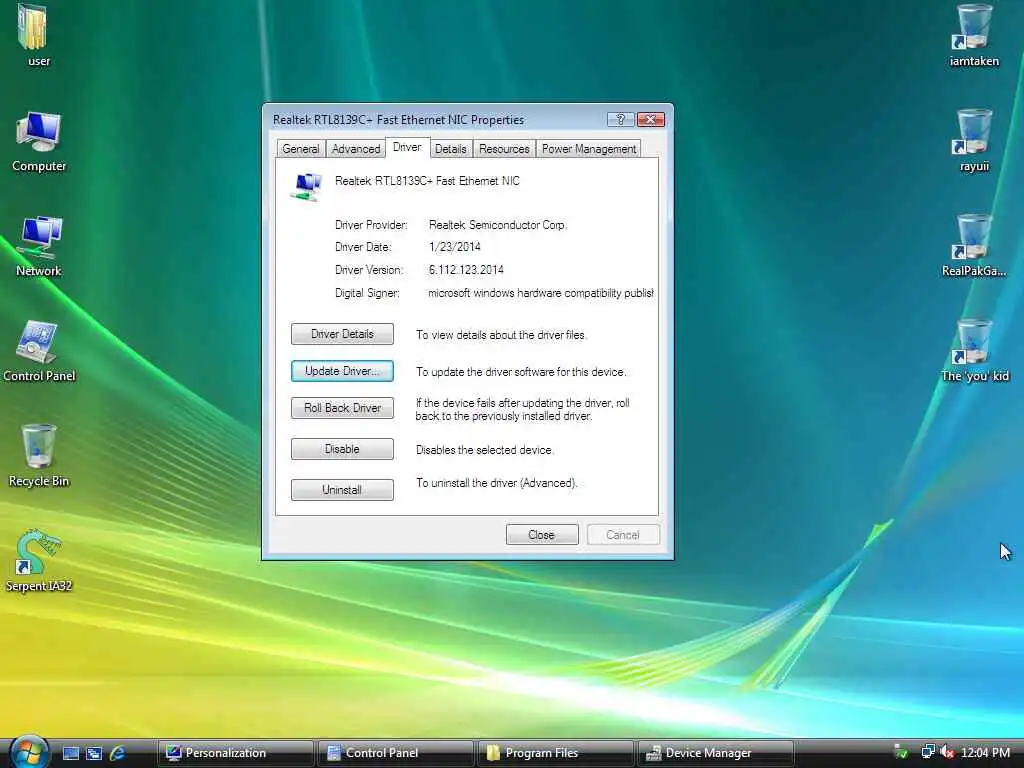Click the green tray icon beside network
Screen dimensions: 1024x768
click(901, 752)
